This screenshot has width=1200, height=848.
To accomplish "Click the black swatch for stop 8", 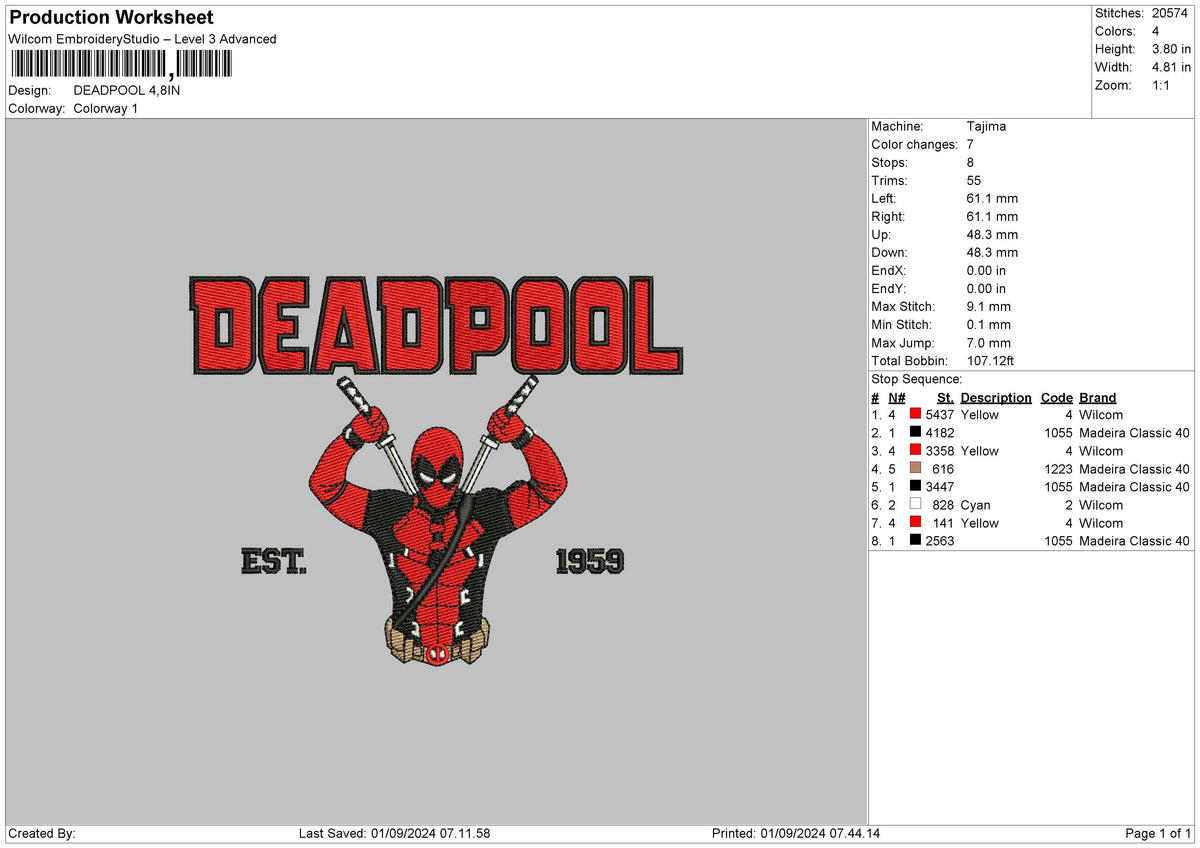I will (x=917, y=541).
